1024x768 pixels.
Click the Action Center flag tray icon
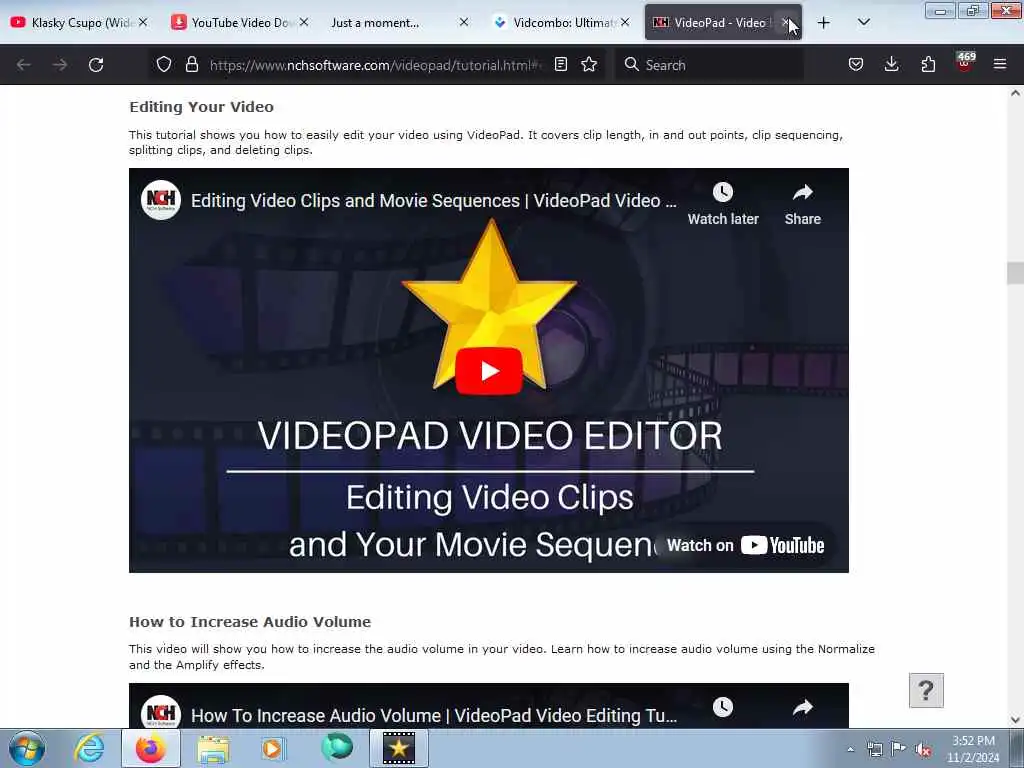tap(898, 749)
